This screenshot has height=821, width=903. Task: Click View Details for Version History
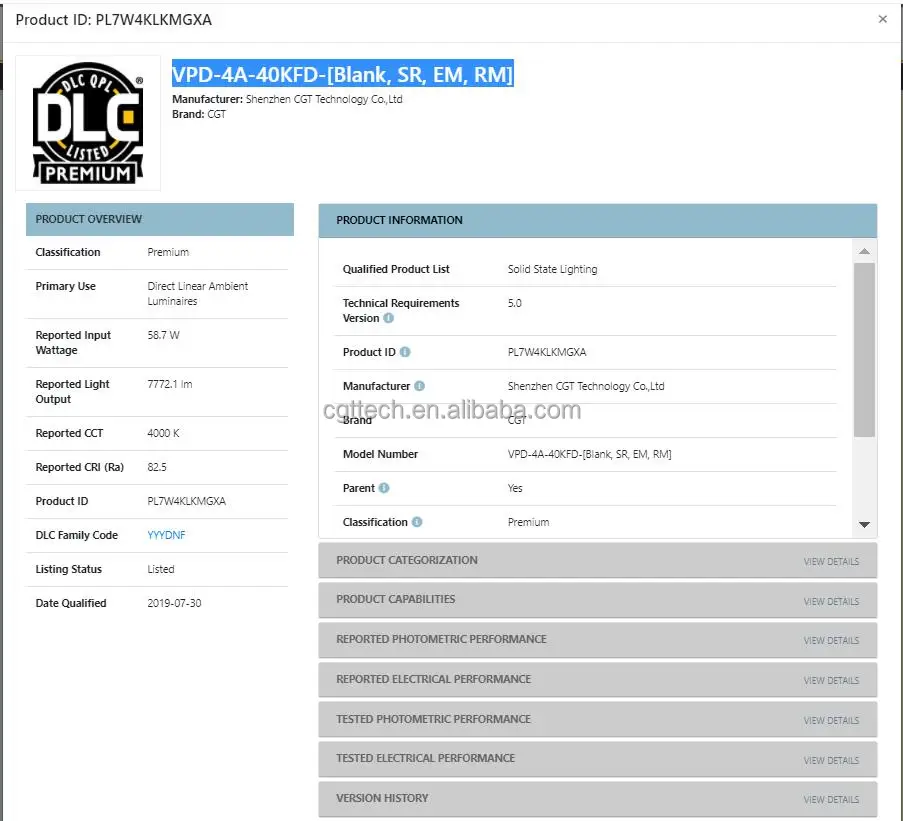(831, 800)
